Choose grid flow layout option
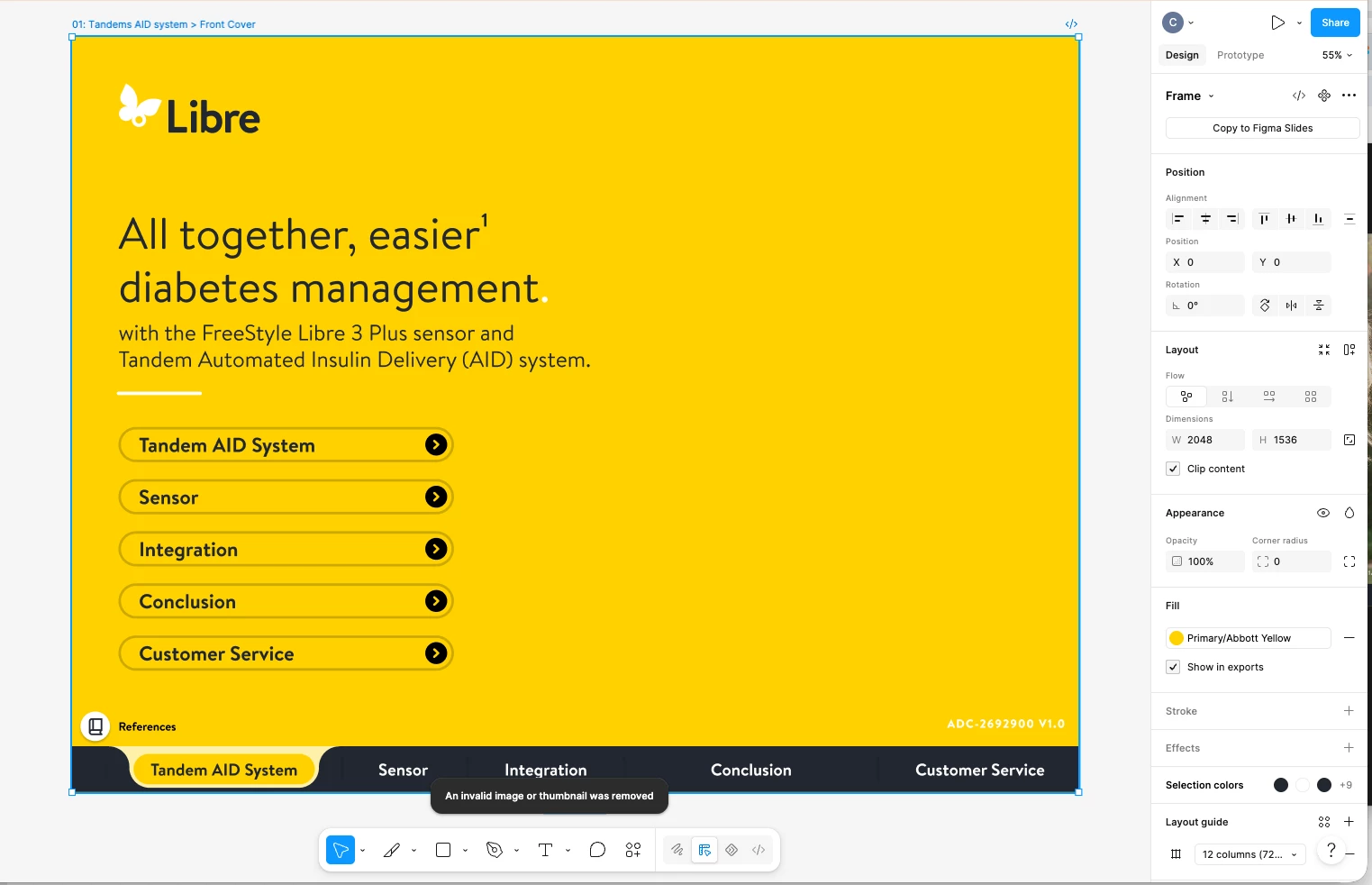Image resolution: width=1372 pixels, height=885 pixels. pos(1311,397)
